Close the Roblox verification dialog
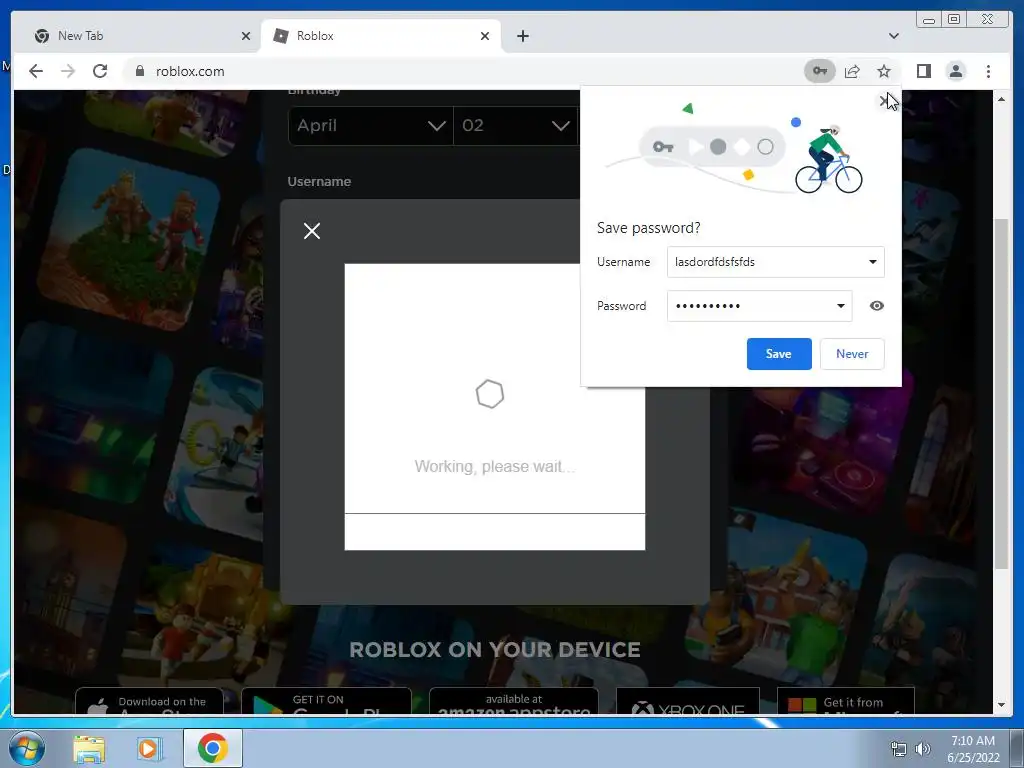The height and width of the screenshot is (768, 1024). click(312, 231)
